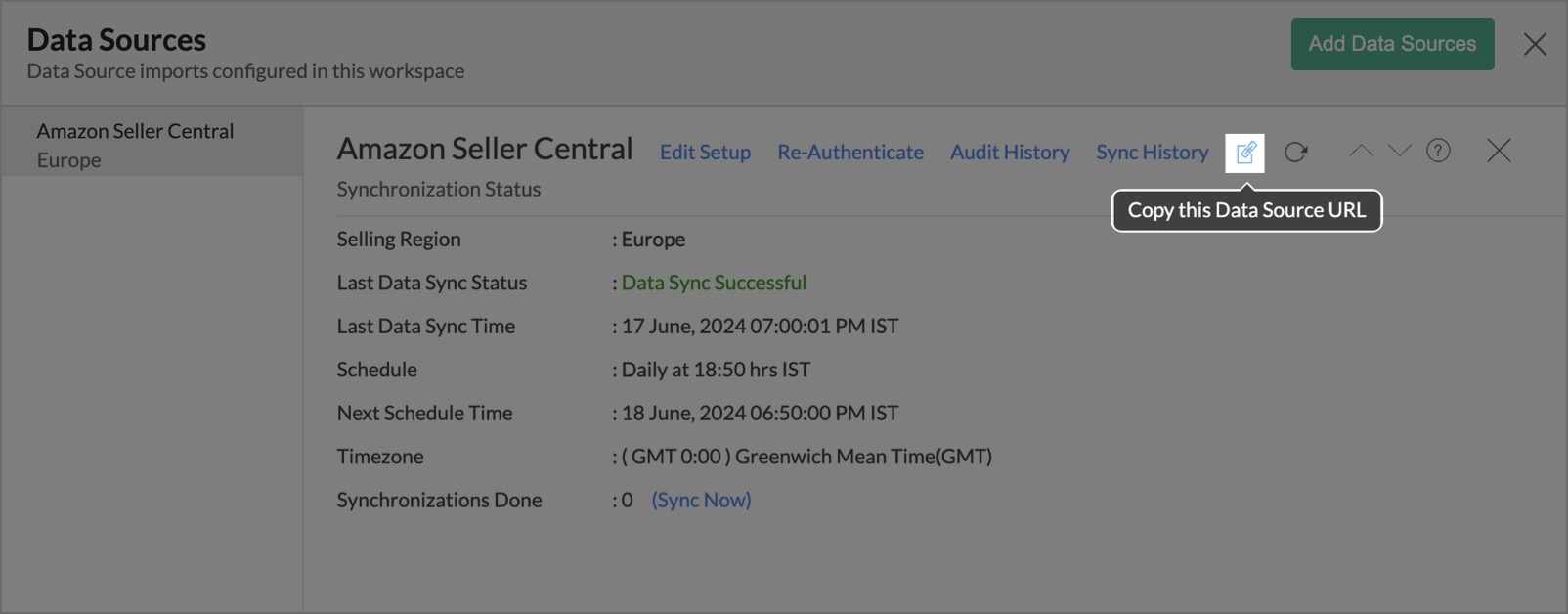This screenshot has height=614, width=1568.
Task: Click the refresh sync status icon
Action: pyautogui.click(x=1295, y=153)
